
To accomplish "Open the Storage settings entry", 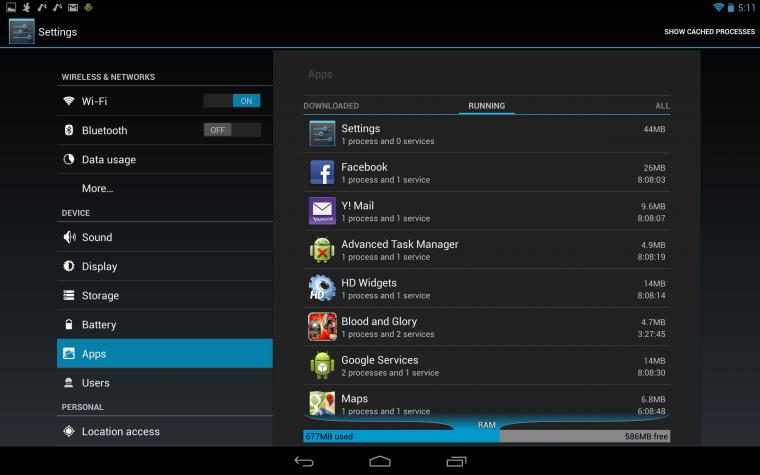I will pos(165,295).
